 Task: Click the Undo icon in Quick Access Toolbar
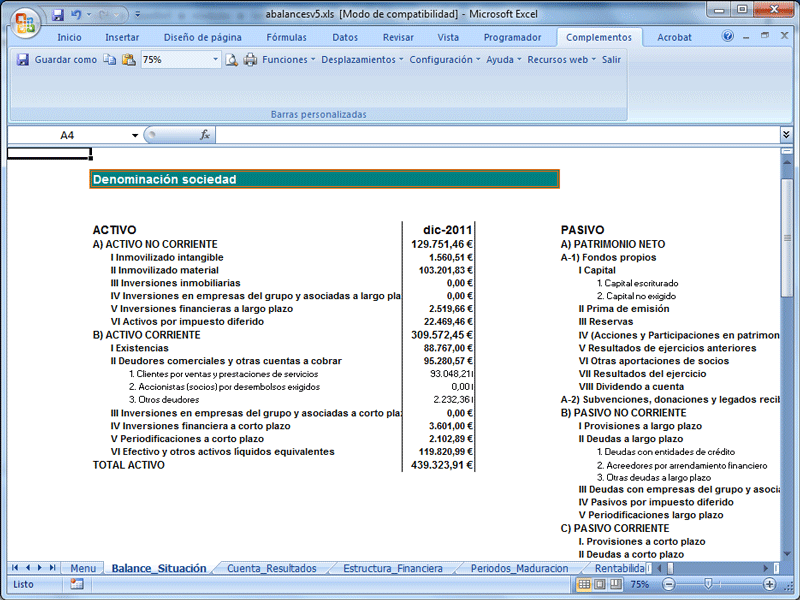click(x=77, y=14)
